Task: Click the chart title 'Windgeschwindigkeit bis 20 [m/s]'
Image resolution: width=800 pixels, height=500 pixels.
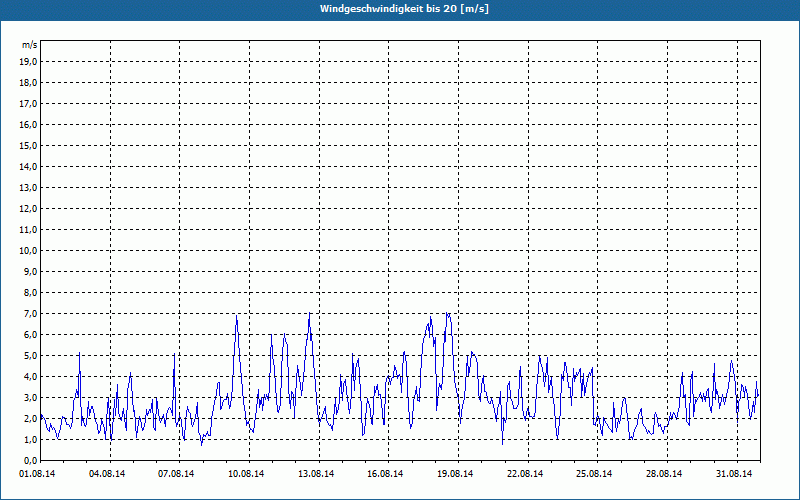Action: 404,9
